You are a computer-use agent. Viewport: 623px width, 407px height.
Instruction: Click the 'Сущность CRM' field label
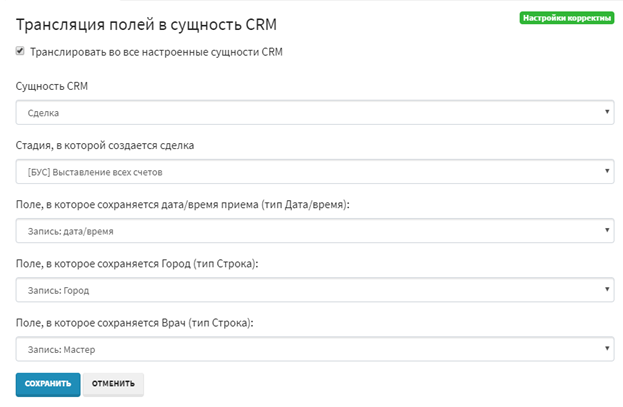[52, 87]
